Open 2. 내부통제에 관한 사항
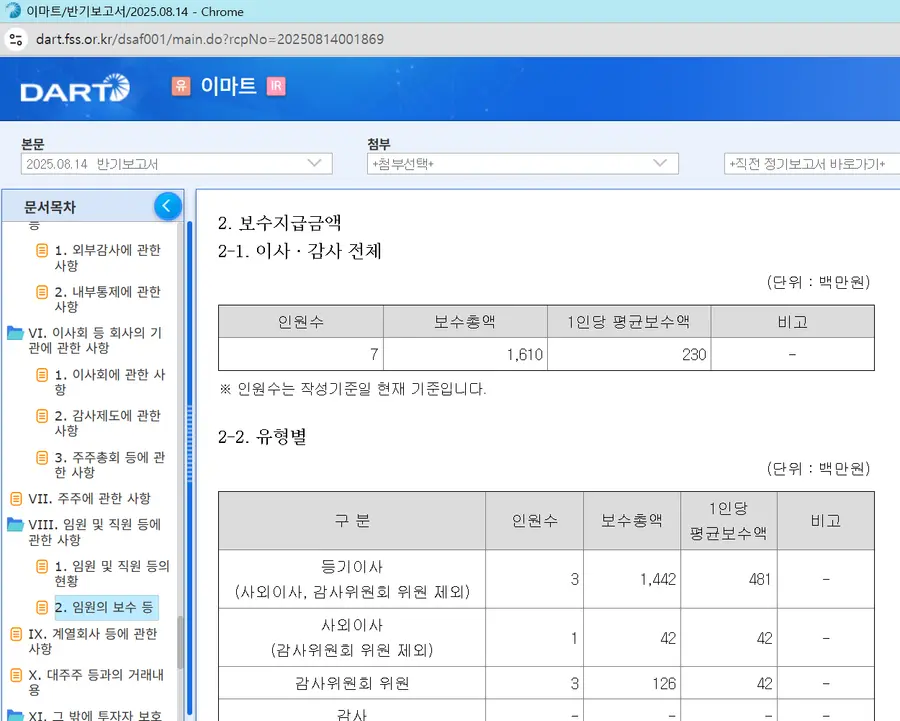 pos(107,300)
